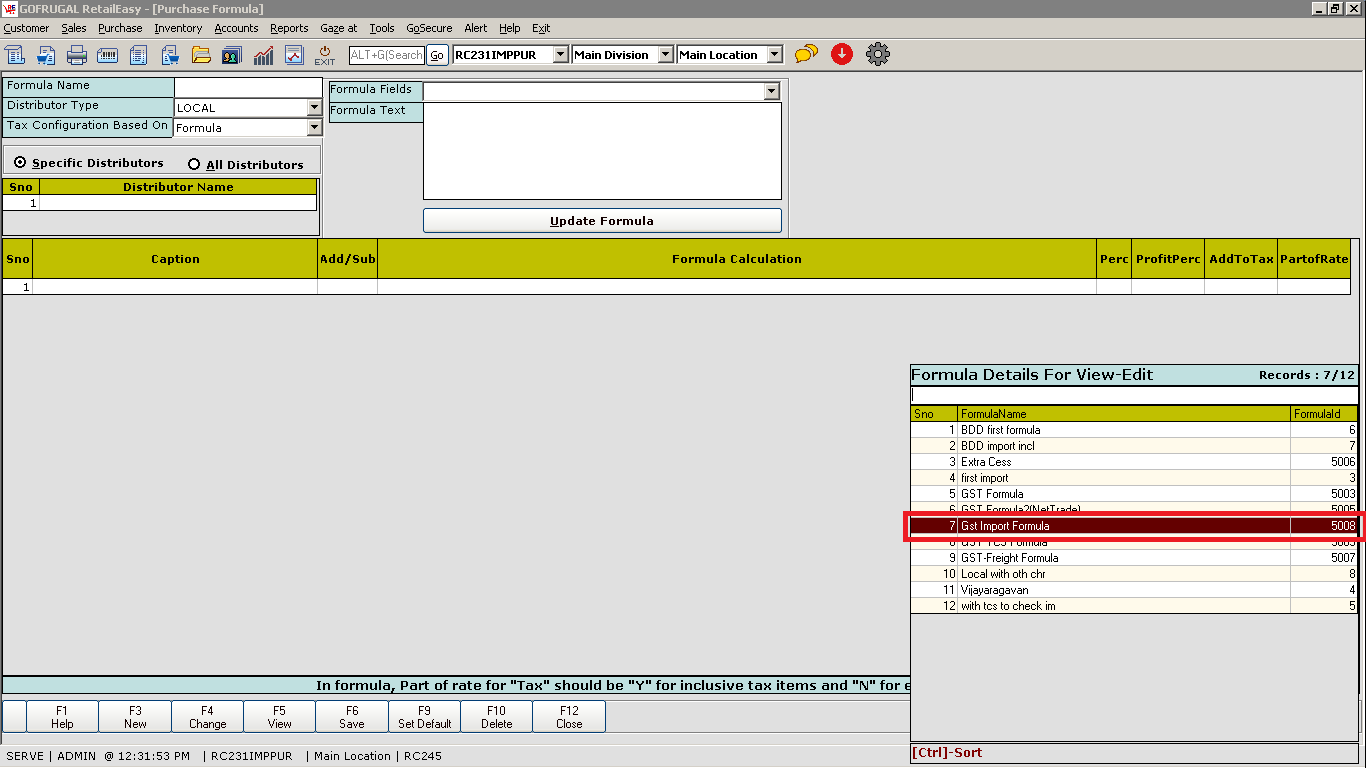Select the 'BDD import incl' row
This screenshot has height=768, width=1366.
(x=1134, y=446)
